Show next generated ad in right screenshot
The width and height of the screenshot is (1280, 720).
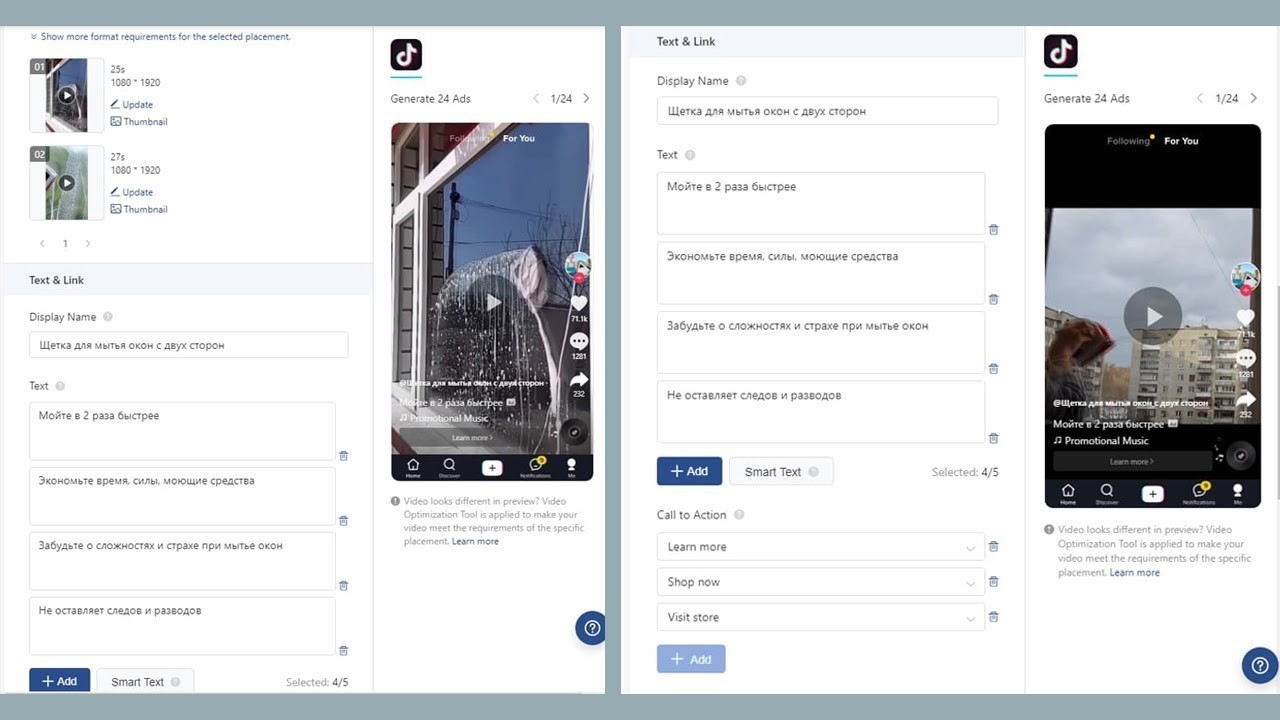1254,98
